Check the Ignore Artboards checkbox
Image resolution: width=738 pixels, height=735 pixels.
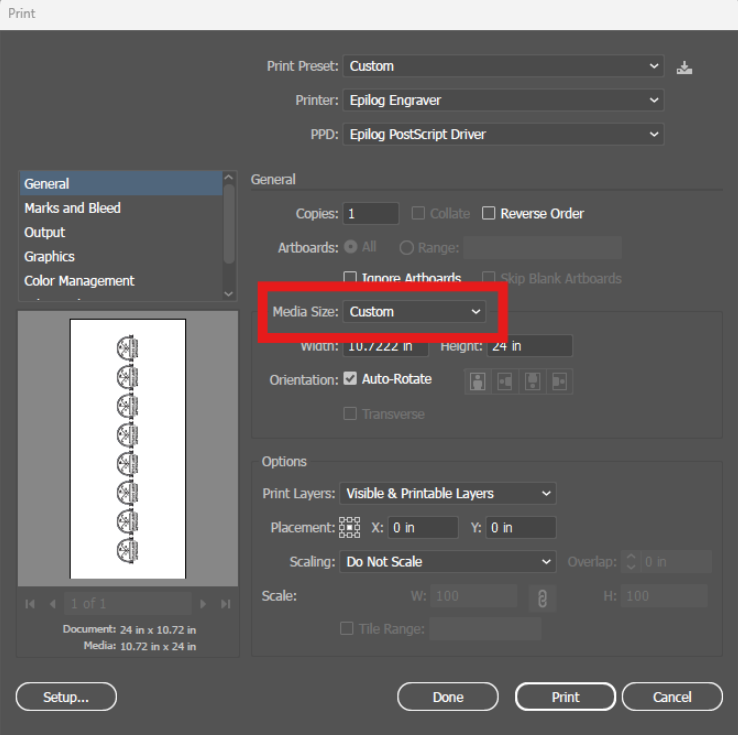350,278
